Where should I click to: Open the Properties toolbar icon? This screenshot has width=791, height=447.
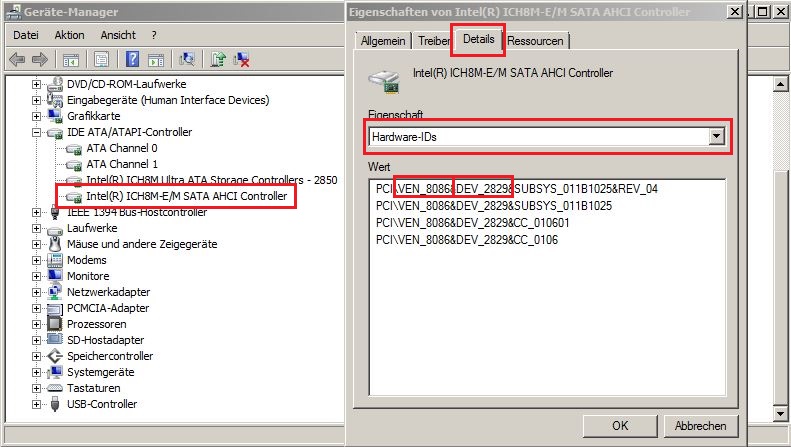point(101,60)
